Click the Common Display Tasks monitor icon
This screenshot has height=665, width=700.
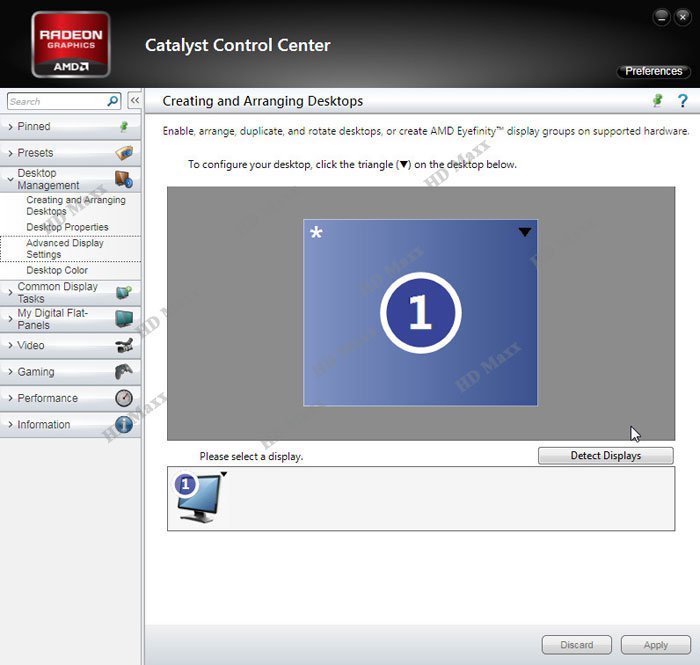[124, 292]
